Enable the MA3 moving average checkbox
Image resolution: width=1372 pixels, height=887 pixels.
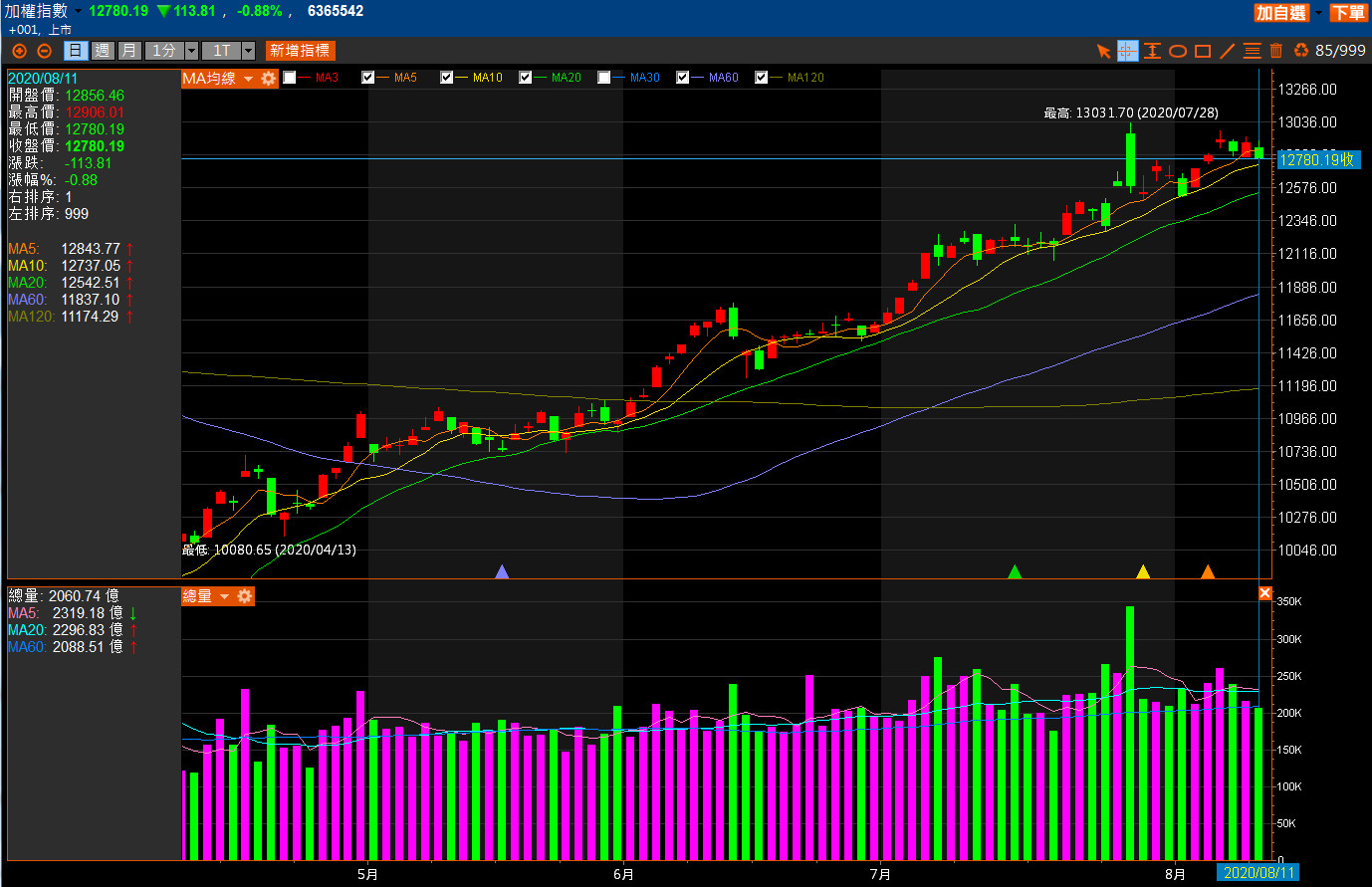(290, 78)
